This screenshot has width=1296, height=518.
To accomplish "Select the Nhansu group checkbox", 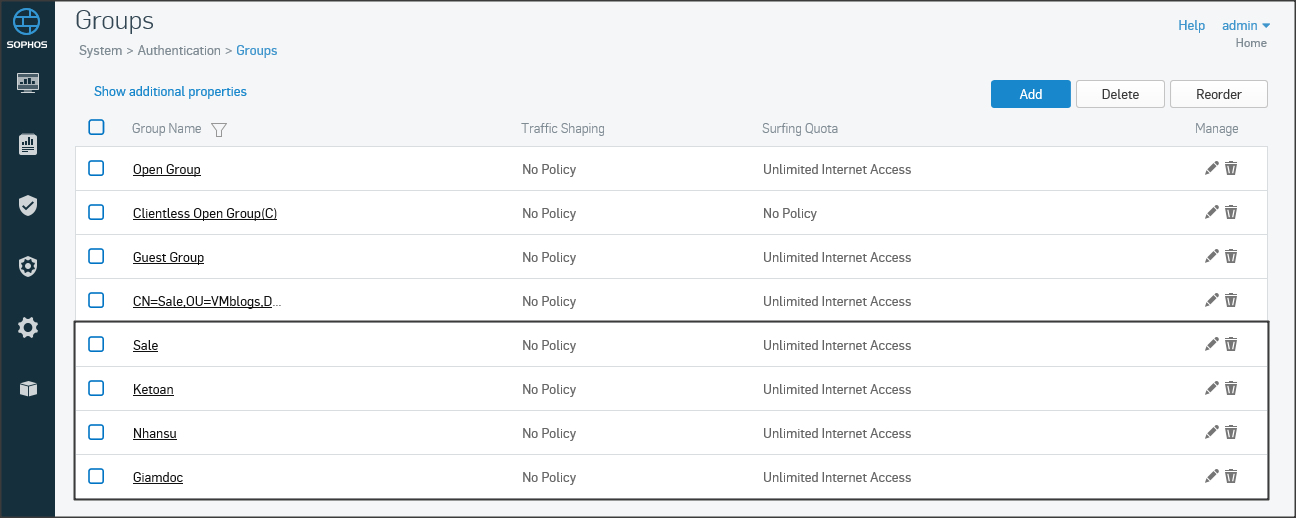I will point(96,432).
